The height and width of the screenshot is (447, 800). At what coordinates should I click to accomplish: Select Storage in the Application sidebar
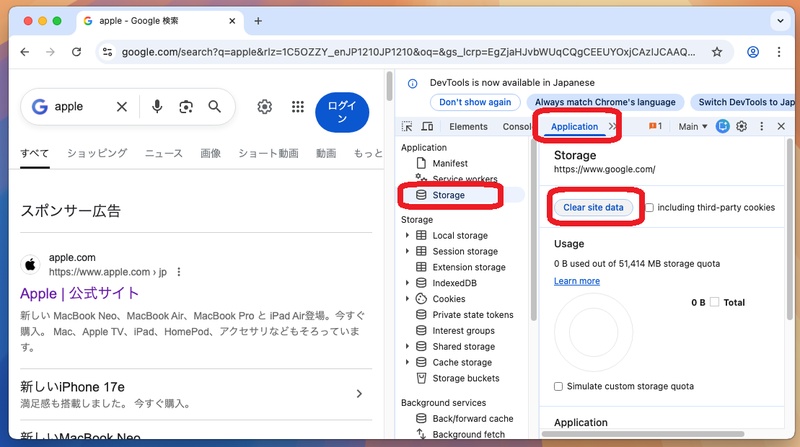448,195
